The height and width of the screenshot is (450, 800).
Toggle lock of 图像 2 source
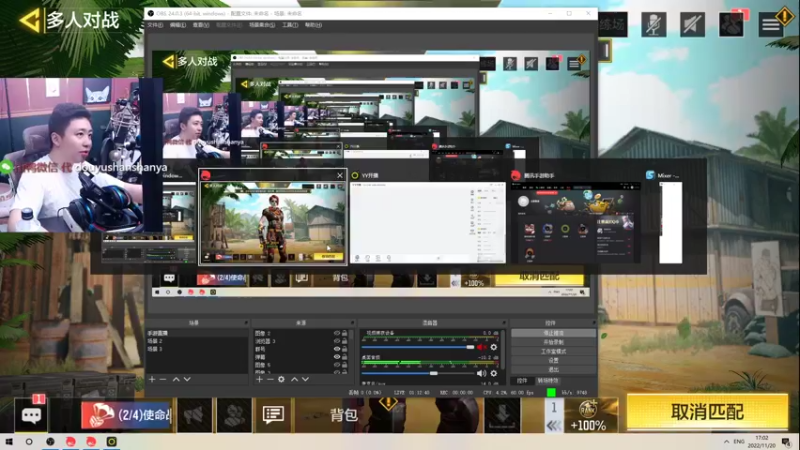344,333
